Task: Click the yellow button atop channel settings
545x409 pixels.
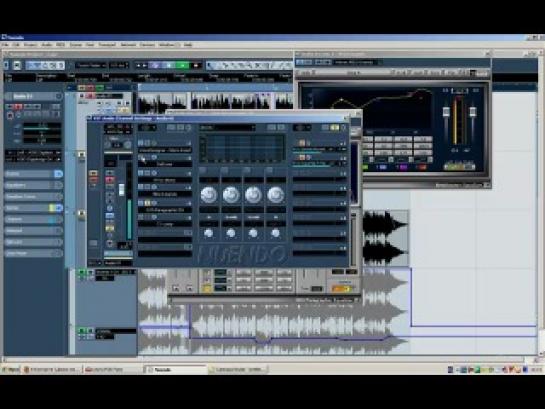Action: pyautogui.click(x=334, y=128)
